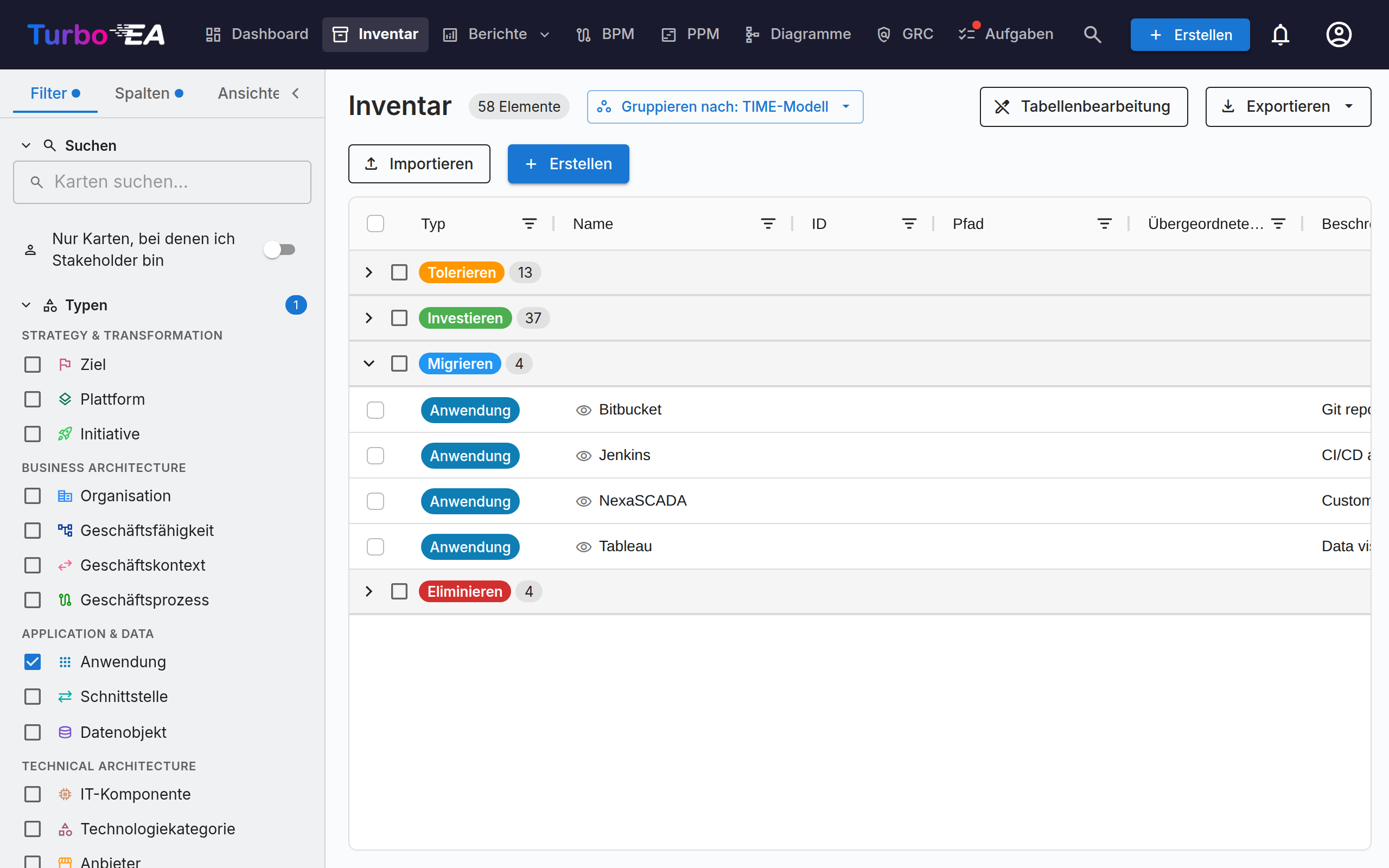This screenshot has width=1389, height=868.
Task: Click the Ziel flag icon
Action: [x=65, y=364]
